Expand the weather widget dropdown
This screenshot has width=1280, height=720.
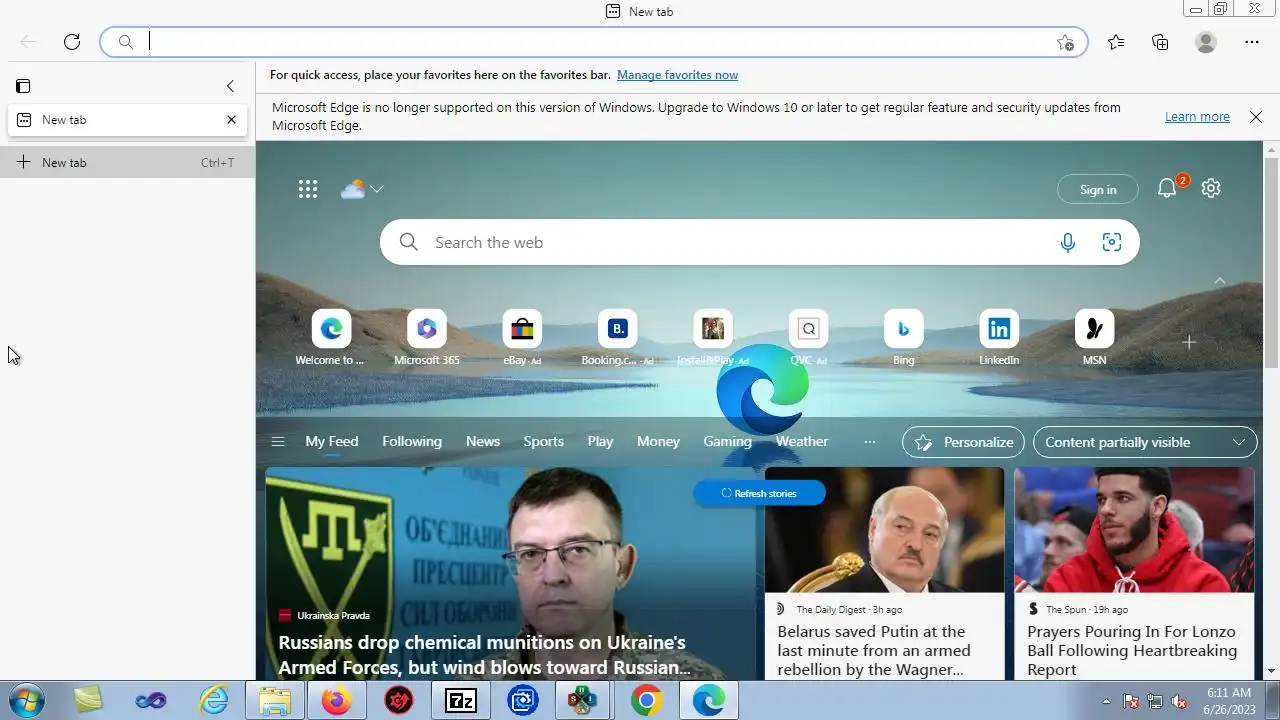pyautogui.click(x=376, y=189)
